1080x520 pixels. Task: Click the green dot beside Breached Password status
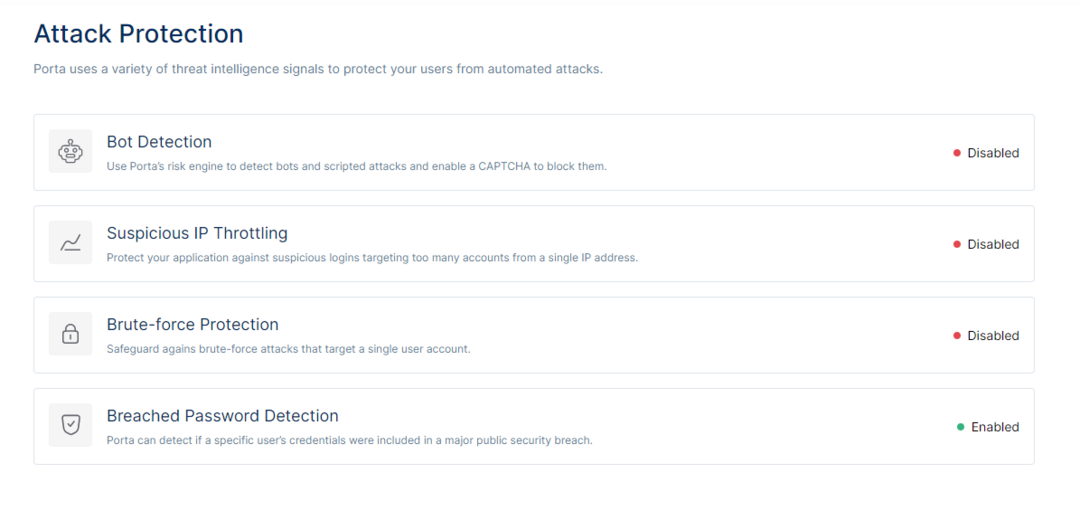[x=960, y=427]
